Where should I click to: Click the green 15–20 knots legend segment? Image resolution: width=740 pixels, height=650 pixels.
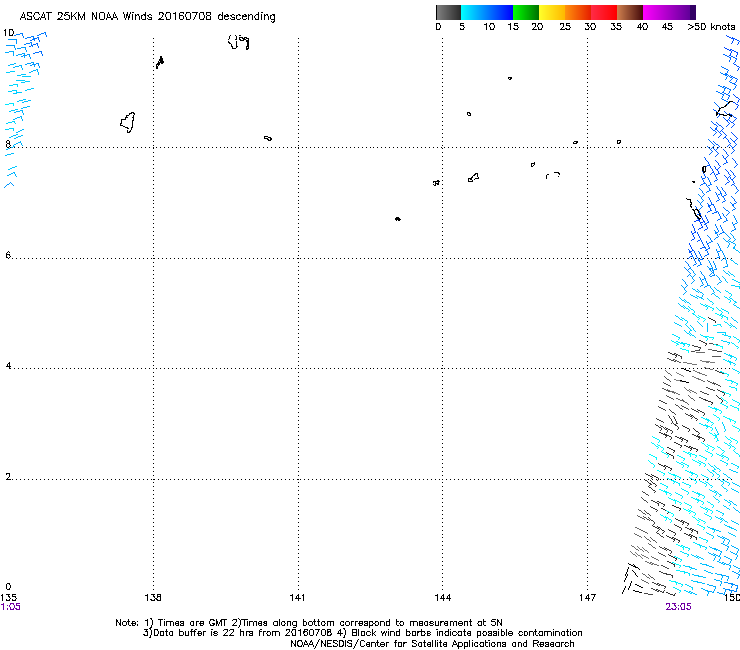point(526,12)
